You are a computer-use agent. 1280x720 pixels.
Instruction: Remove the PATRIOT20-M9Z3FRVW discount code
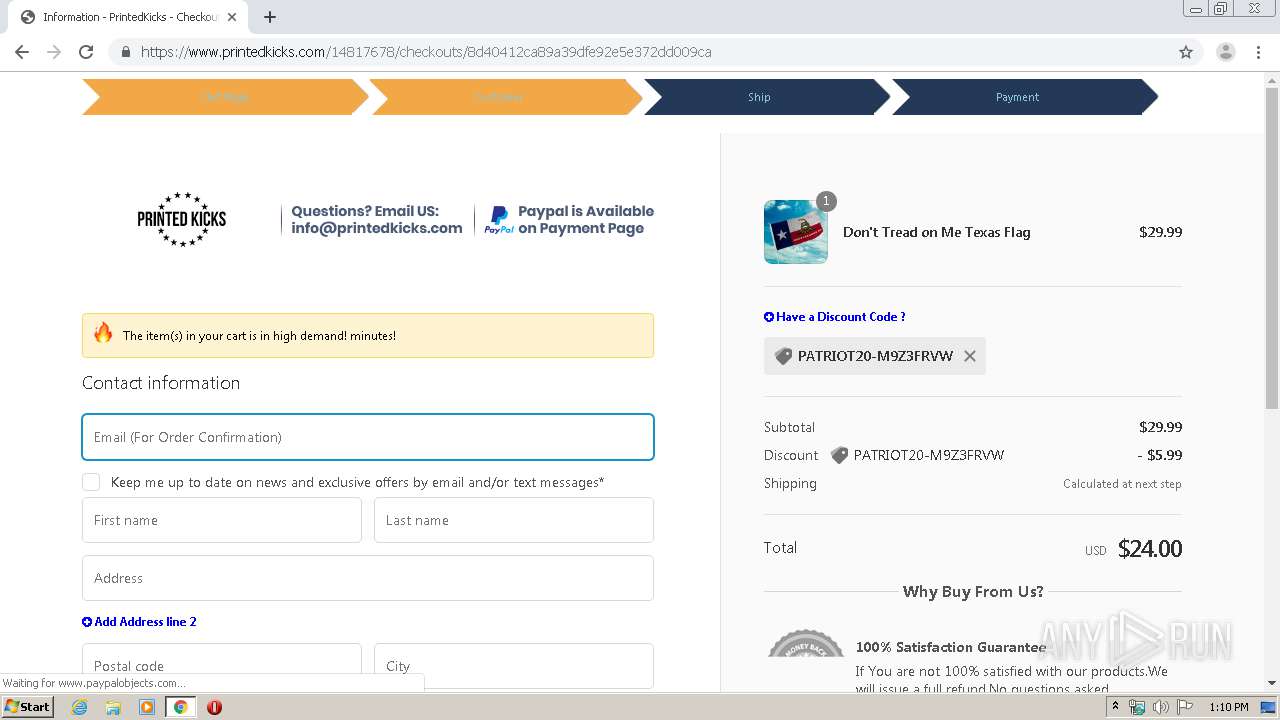tap(970, 356)
